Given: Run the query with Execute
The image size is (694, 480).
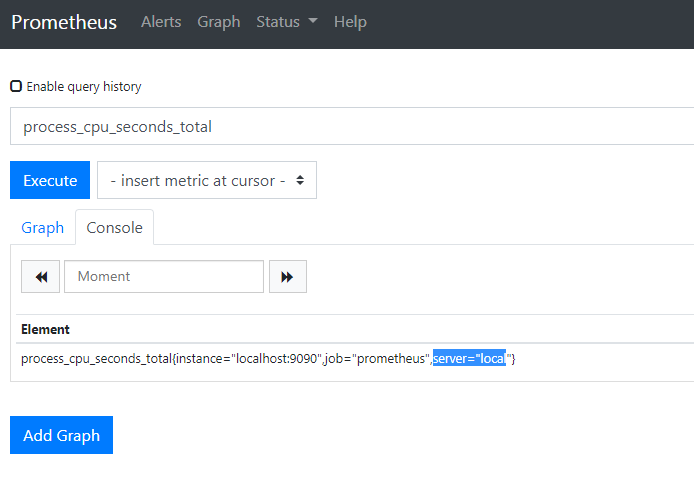Looking at the screenshot, I should coord(50,180).
